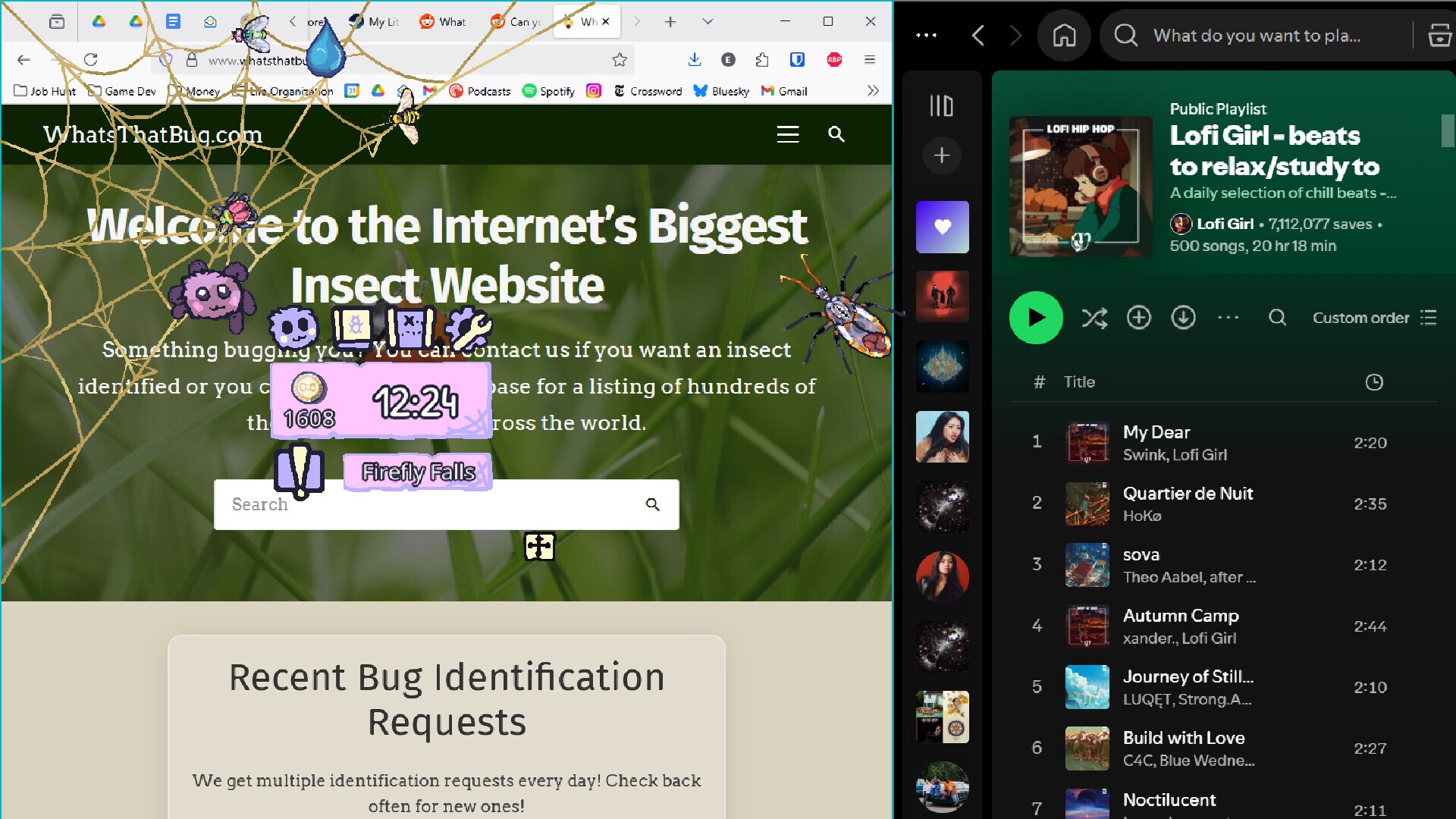Show more options with the playlist ellipsis

click(1228, 318)
